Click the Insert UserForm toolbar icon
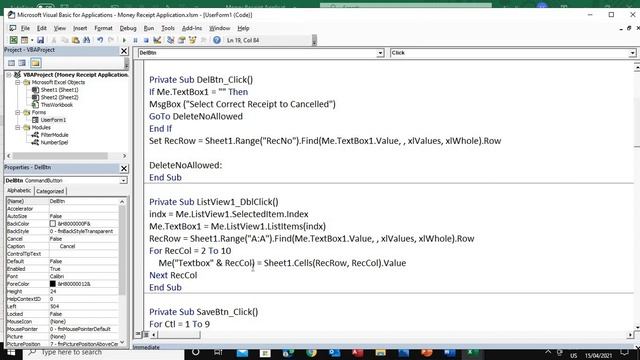The height and width of the screenshot is (360, 640). tap(24, 40)
